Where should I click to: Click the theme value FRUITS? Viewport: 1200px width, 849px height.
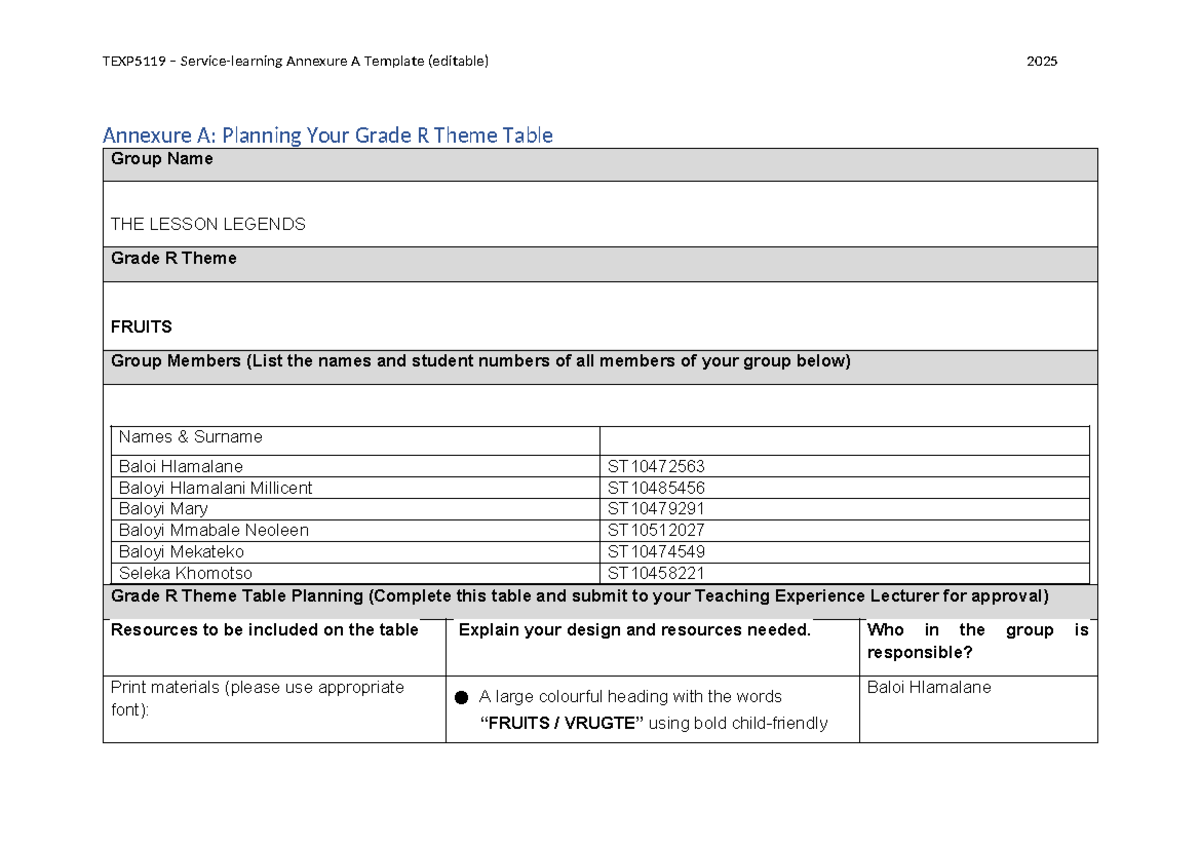click(x=141, y=327)
